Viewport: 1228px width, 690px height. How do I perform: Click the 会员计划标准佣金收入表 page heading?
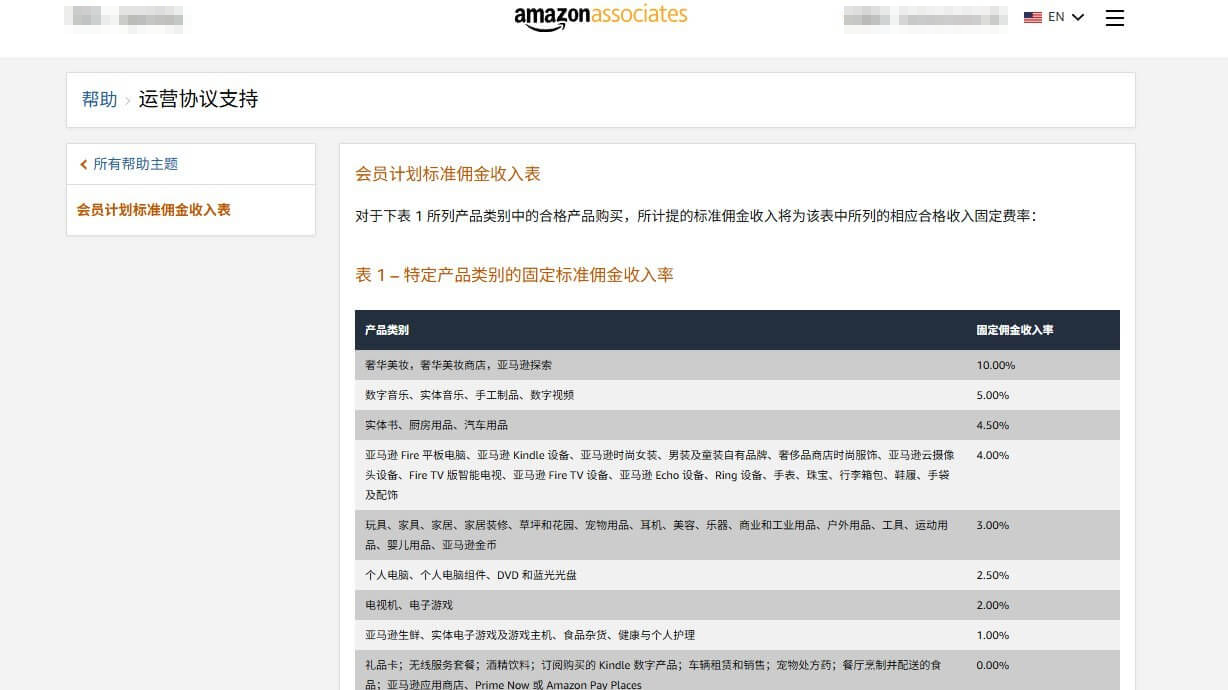tap(448, 174)
